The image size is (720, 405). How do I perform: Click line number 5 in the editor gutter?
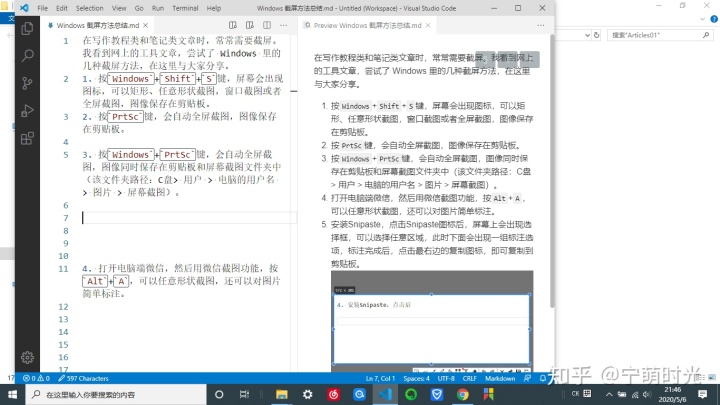[x=66, y=155]
